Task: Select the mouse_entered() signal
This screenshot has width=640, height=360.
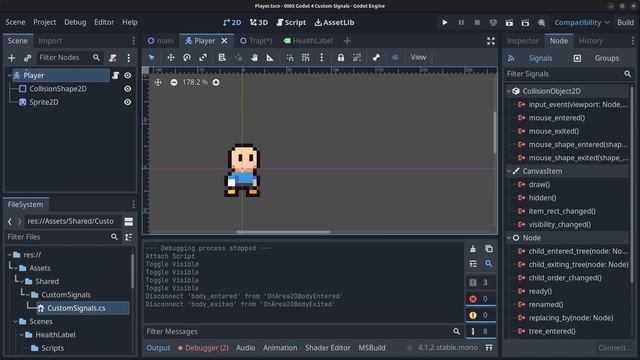Action: (x=557, y=118)
